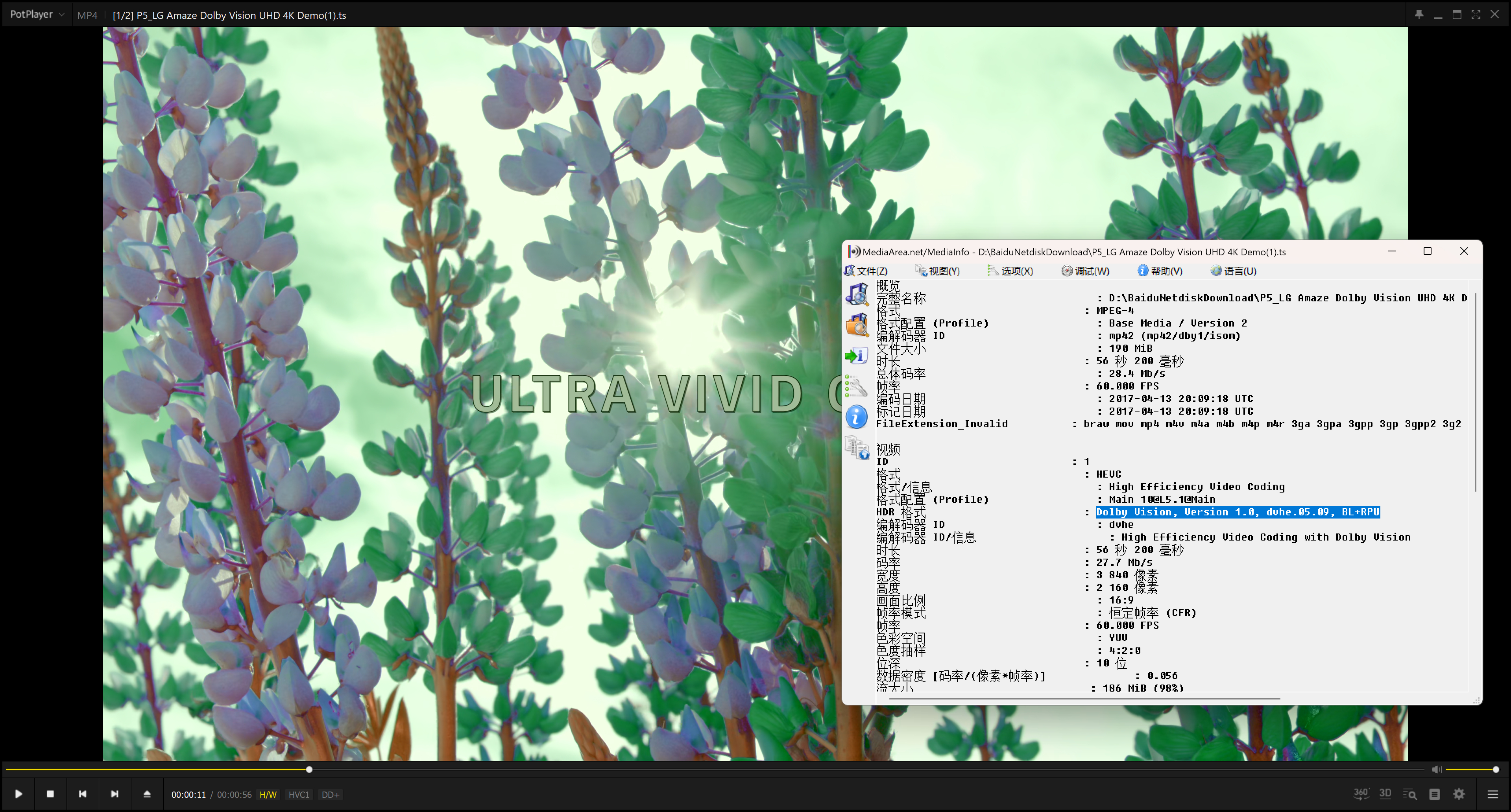Click the MediaInfo window title bar text
Screen dimensions: 1511x812
[x=1073, y=251]
